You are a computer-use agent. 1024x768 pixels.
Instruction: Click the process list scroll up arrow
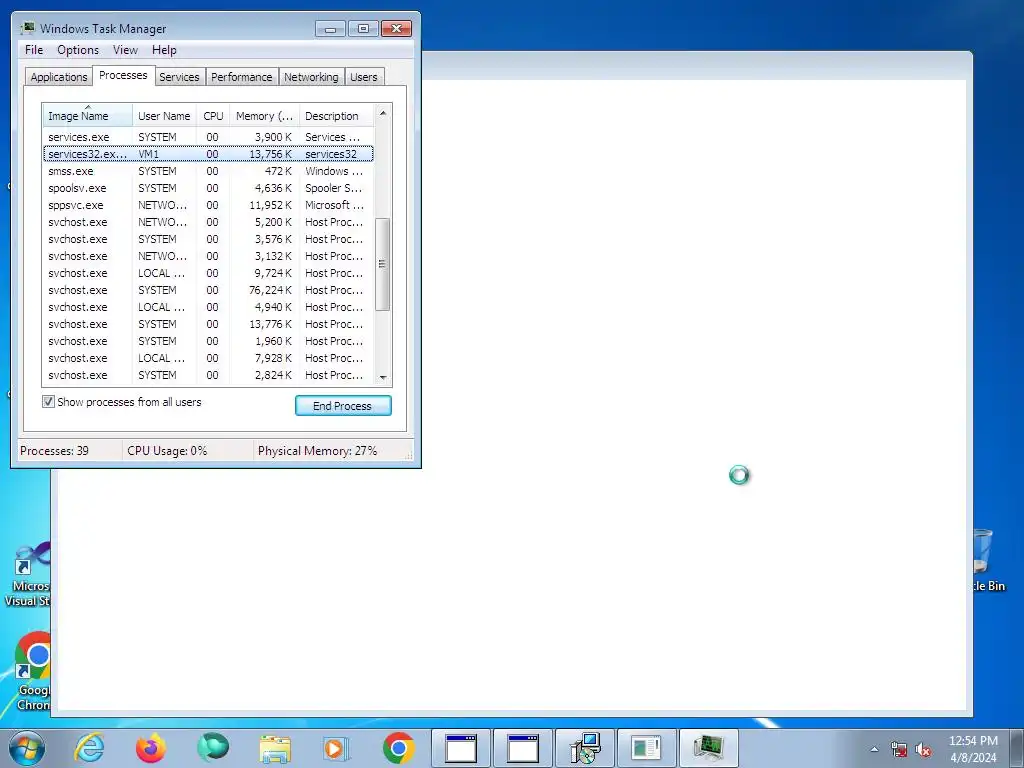point(383,113)
